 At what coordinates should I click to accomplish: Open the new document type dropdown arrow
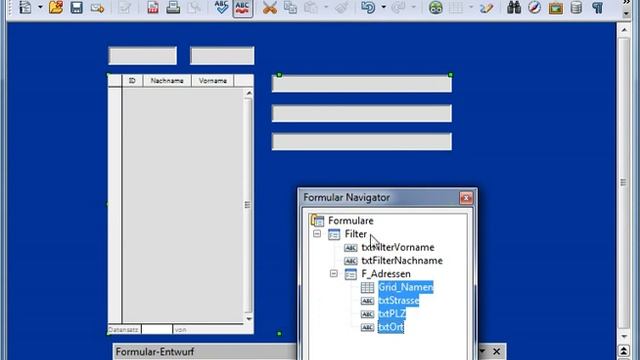(40, 7)
